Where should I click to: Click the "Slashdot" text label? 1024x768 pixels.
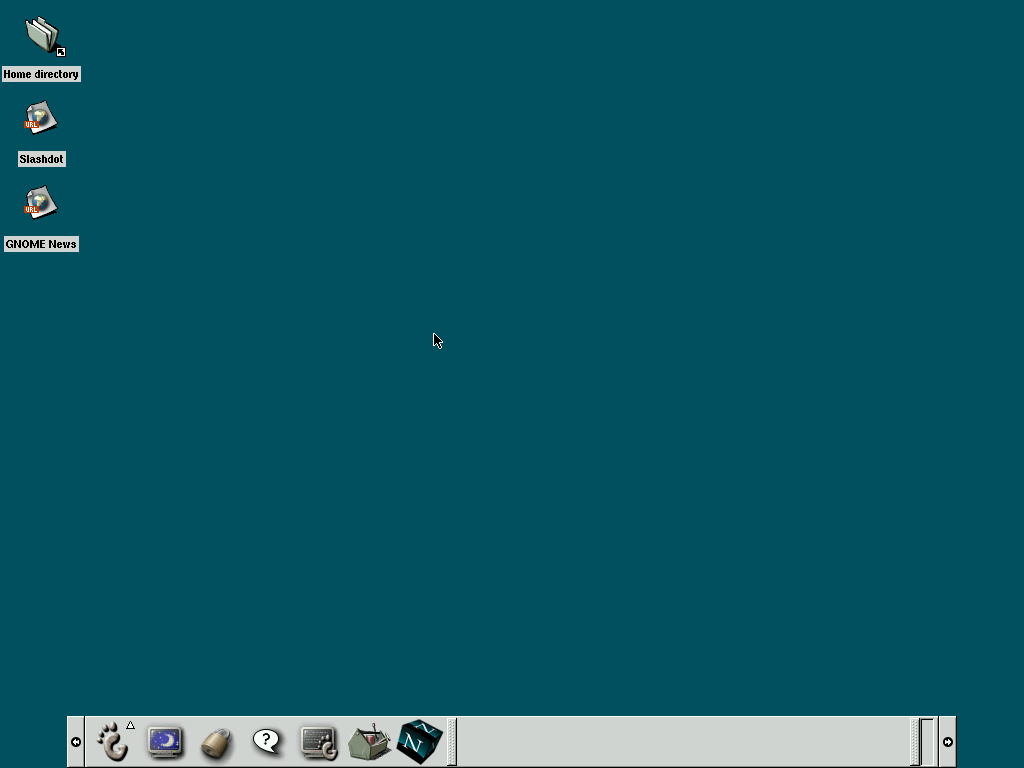41,158
